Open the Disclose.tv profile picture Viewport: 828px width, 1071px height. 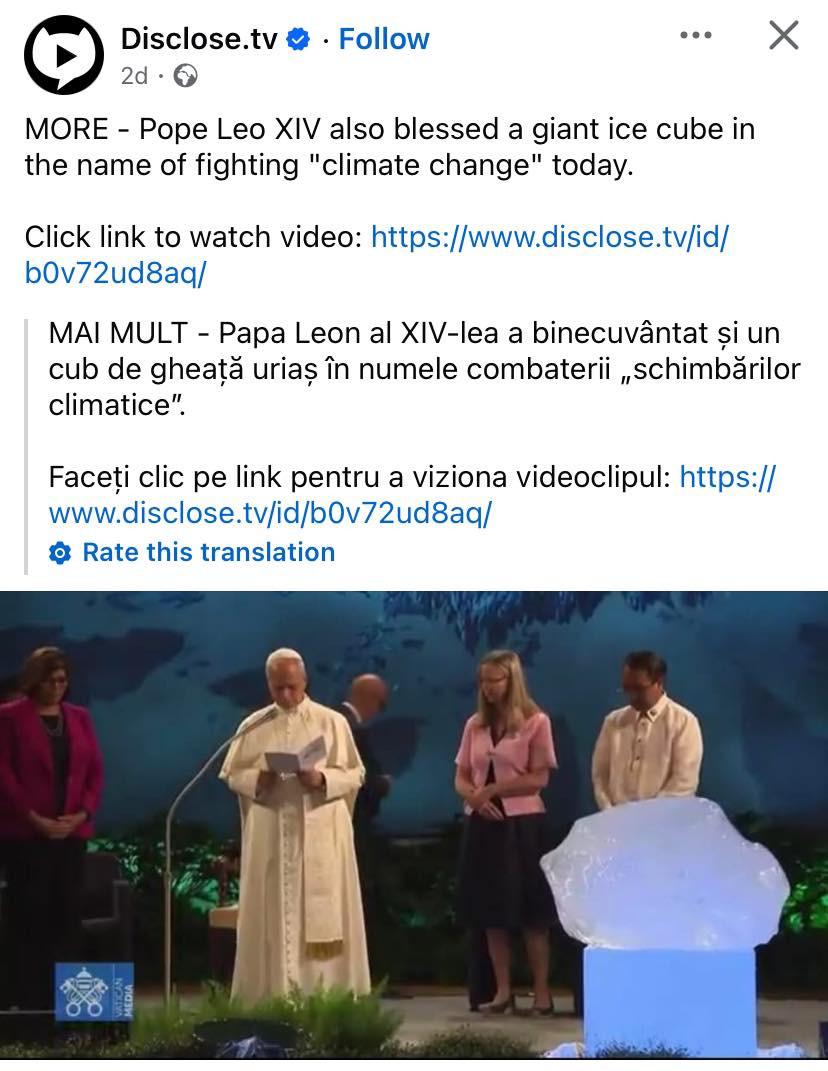click(64, 55)
